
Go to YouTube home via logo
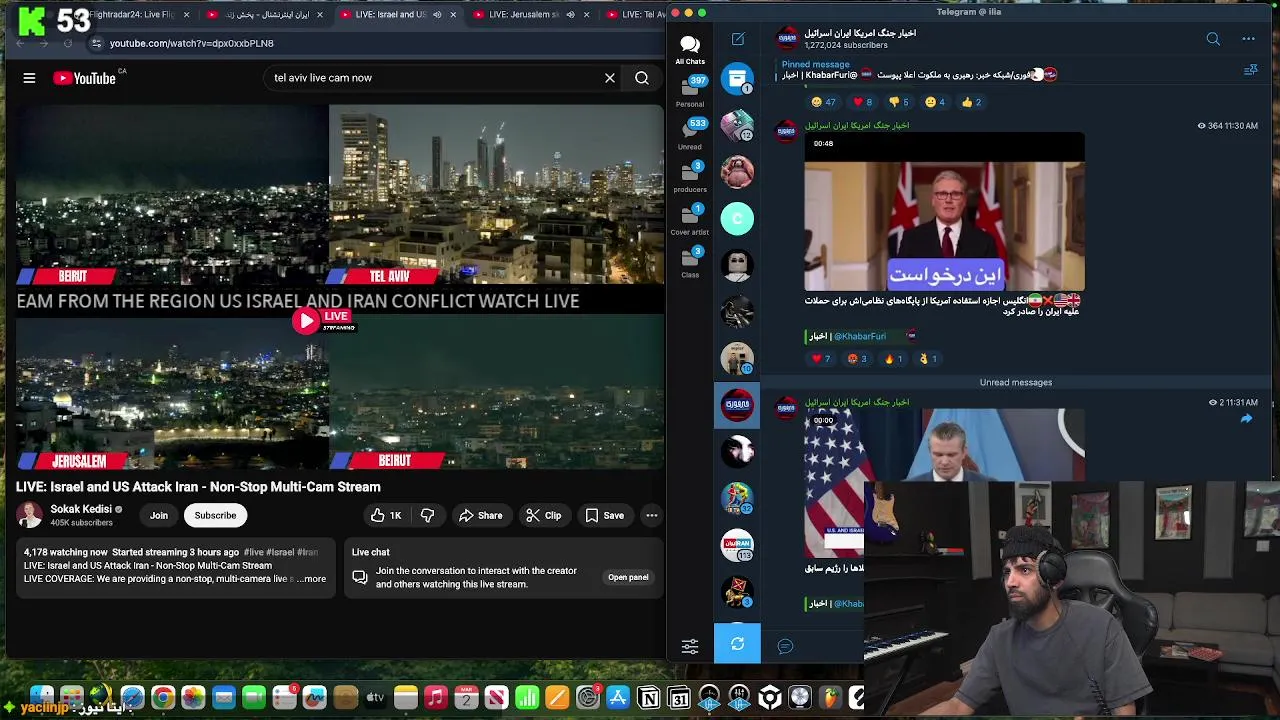click(x=85, y=78)
